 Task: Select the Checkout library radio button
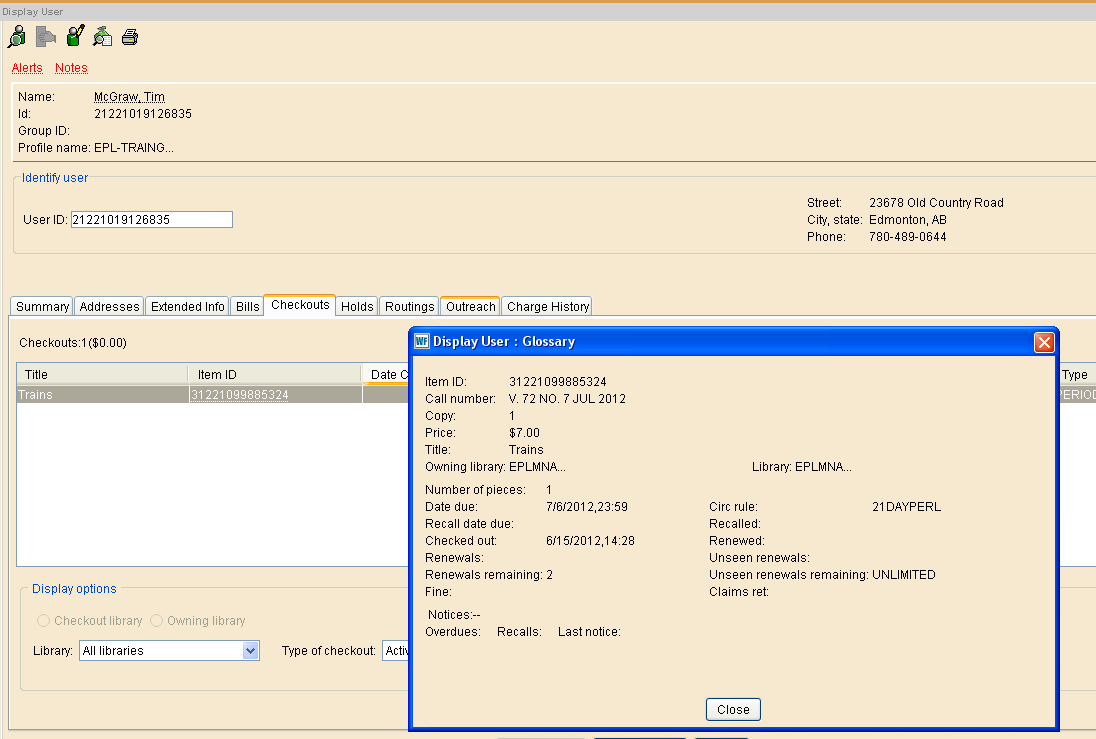(43, 621)
